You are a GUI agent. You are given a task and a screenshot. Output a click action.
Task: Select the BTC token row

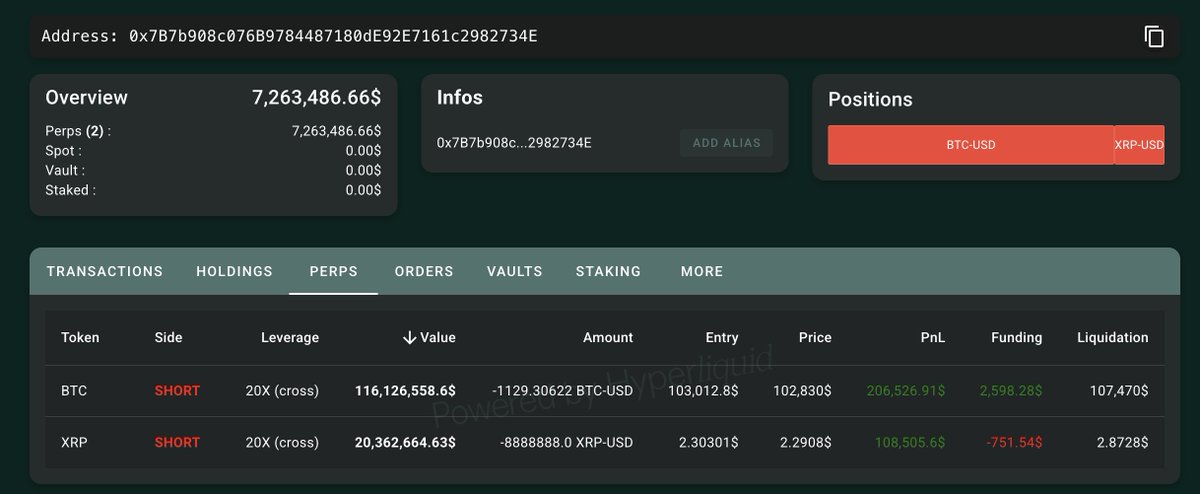tap(74, 391)
